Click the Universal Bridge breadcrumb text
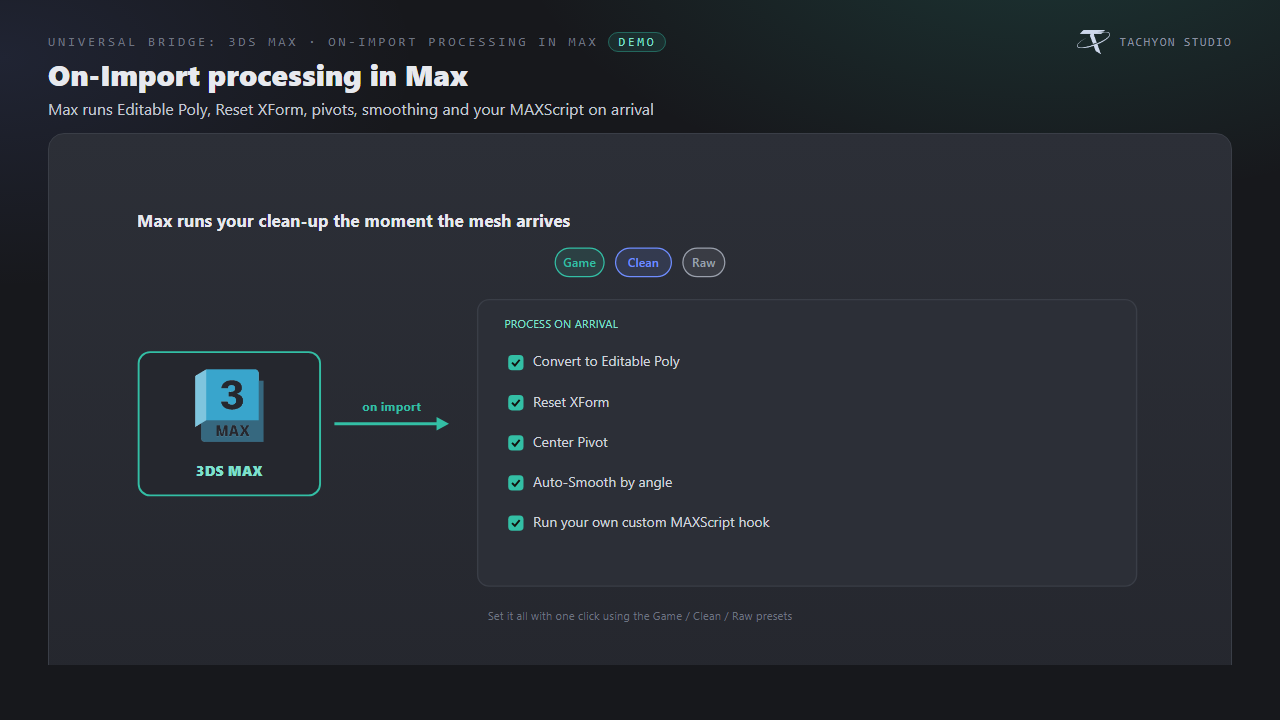1280x720 pixels. [322, 42]
